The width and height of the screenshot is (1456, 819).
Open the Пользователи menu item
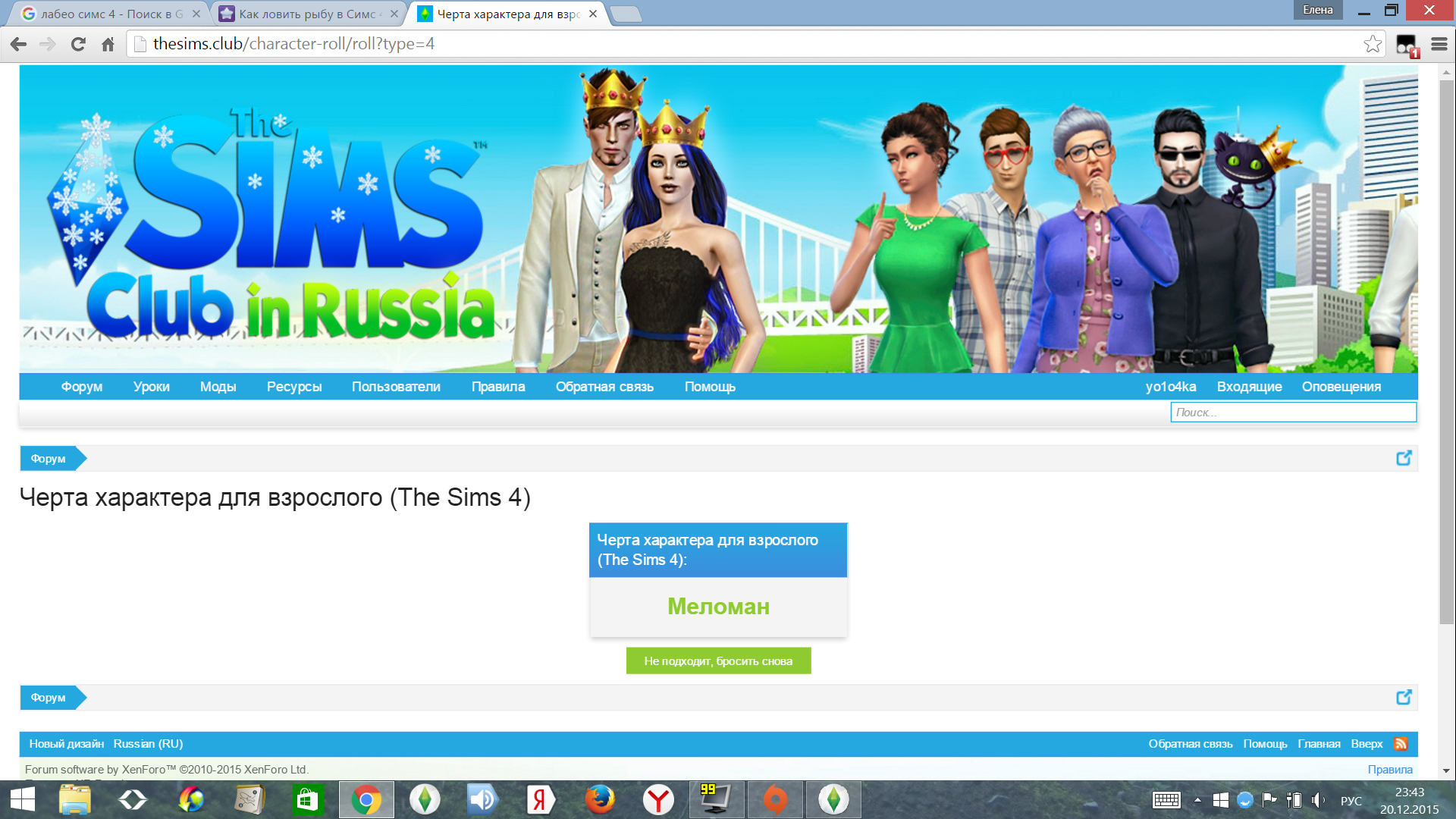[396, 387]
